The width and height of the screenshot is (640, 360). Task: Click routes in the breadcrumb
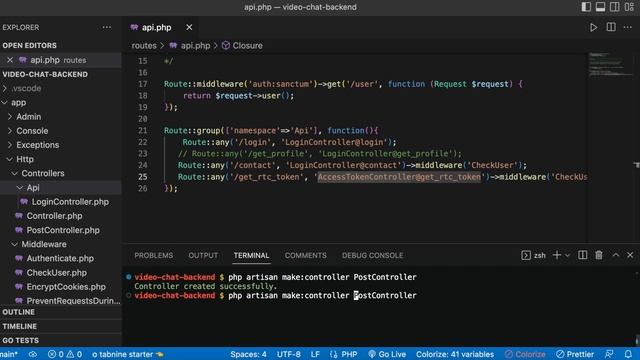point(144,46)
